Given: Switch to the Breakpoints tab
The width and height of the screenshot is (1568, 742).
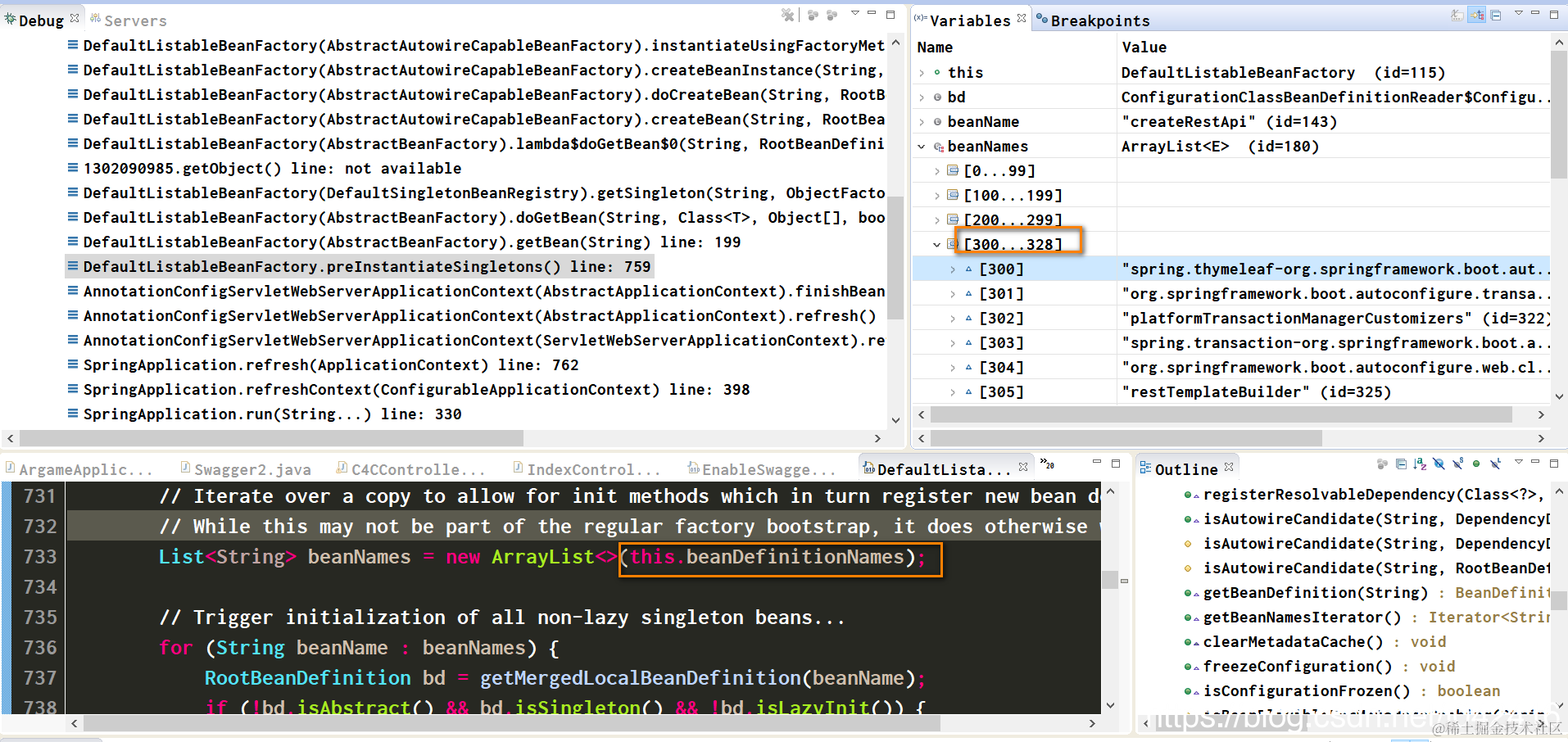Looking at the screenshot, I should [1093, 20].
